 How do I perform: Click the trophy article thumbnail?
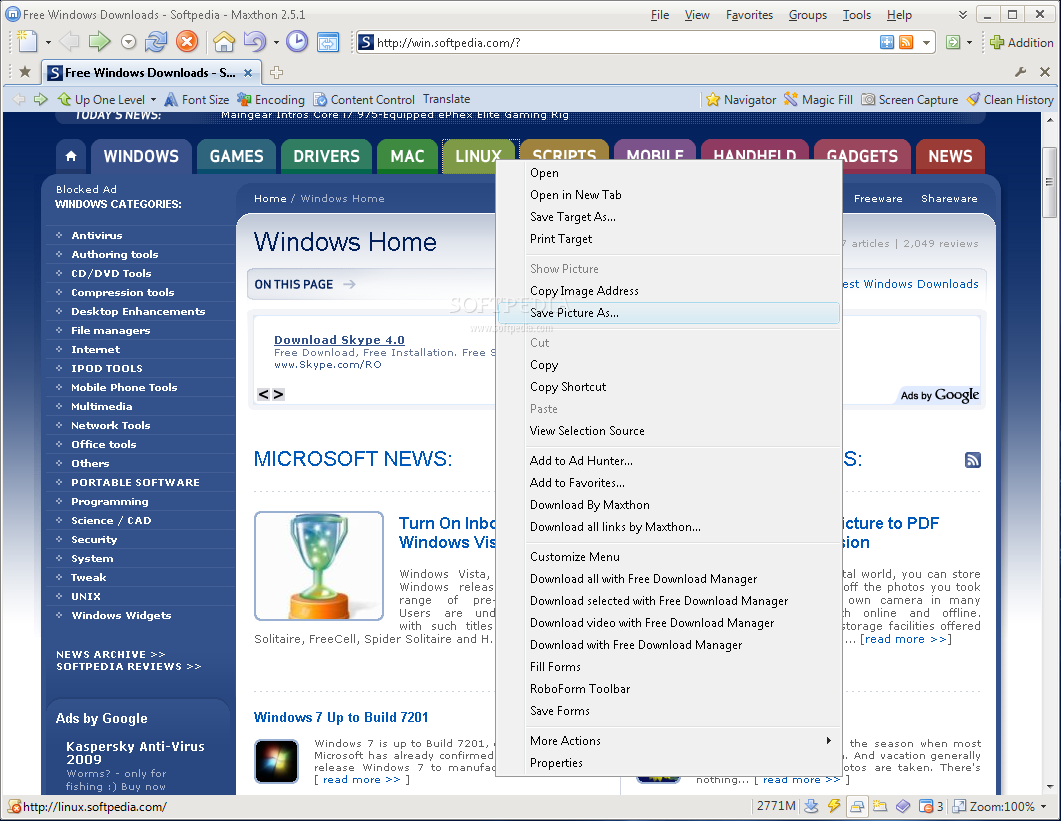pyautogui.click(x=319, y=566)
